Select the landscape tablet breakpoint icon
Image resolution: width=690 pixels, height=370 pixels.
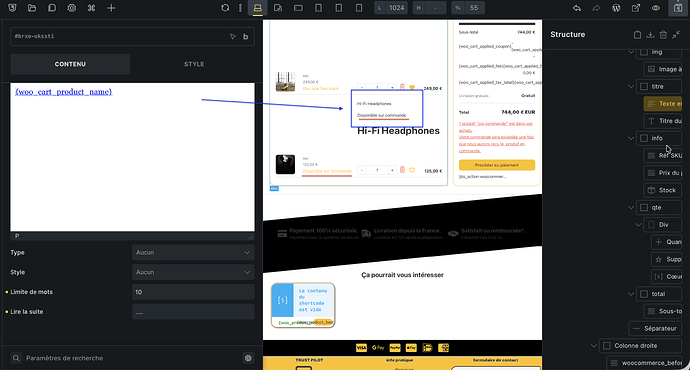pyautogui.click(x=298, y=8)
